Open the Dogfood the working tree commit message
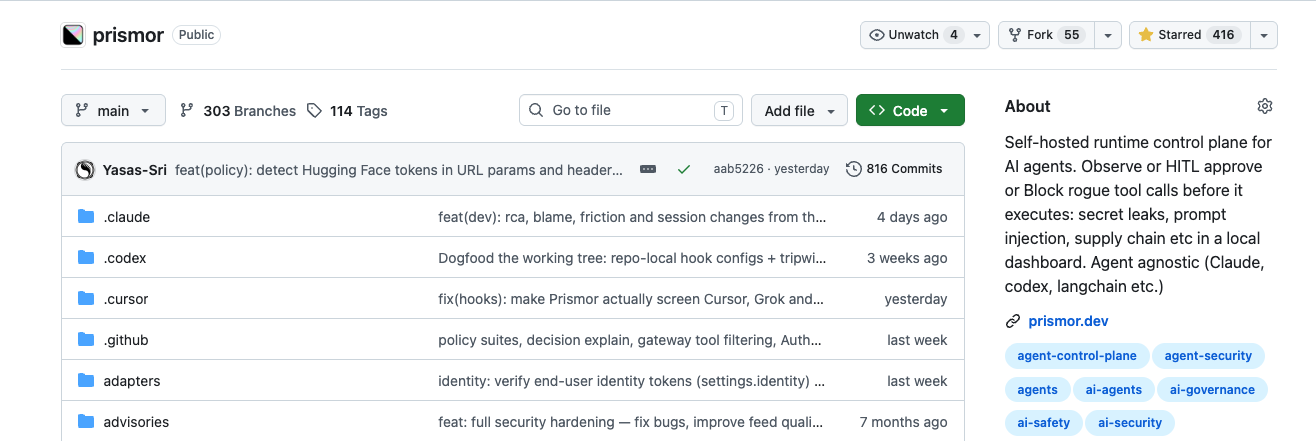The image size is (1316, 441). [633, 258]
